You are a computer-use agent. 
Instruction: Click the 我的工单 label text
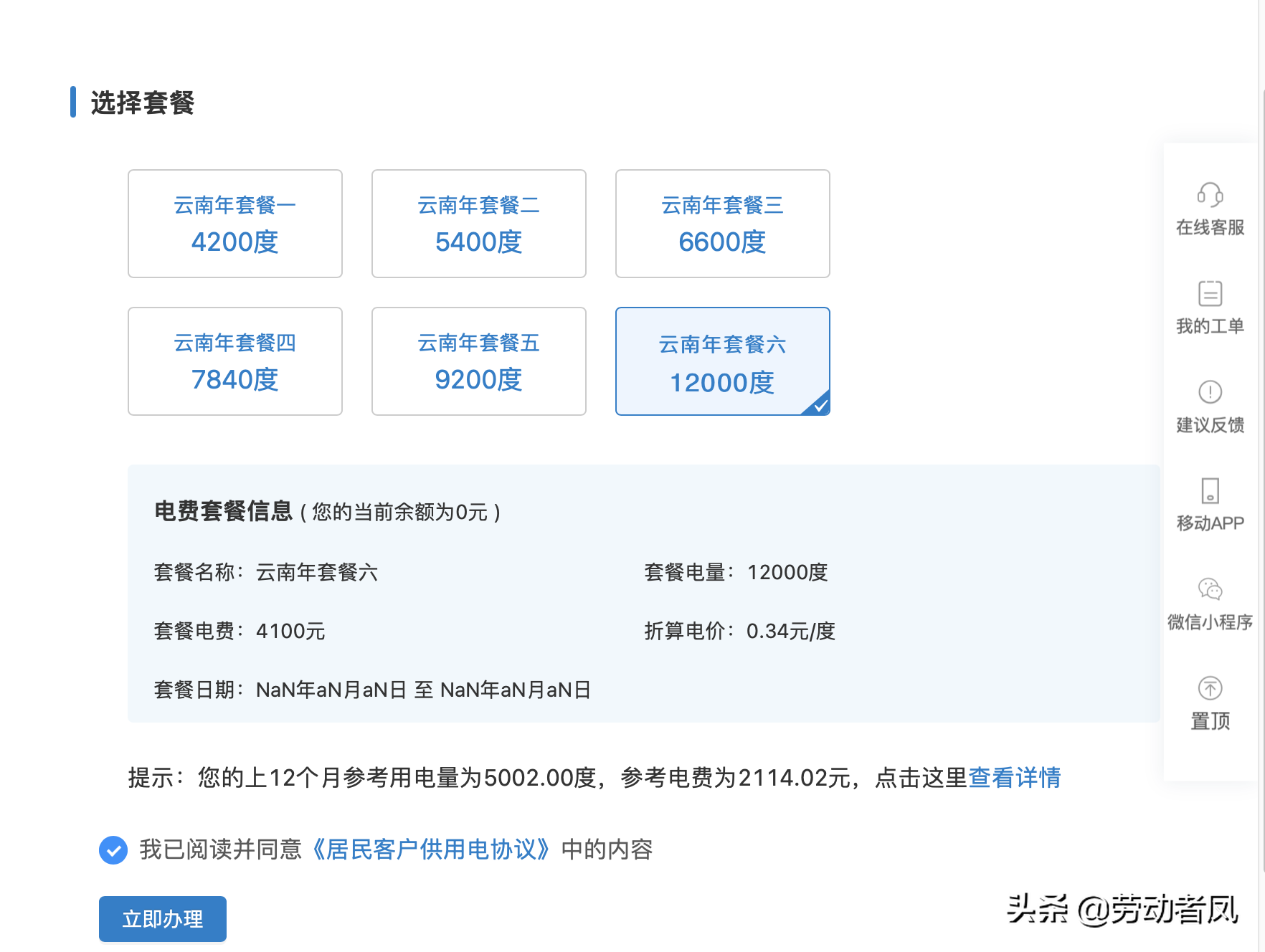(x=1210, y=327)
